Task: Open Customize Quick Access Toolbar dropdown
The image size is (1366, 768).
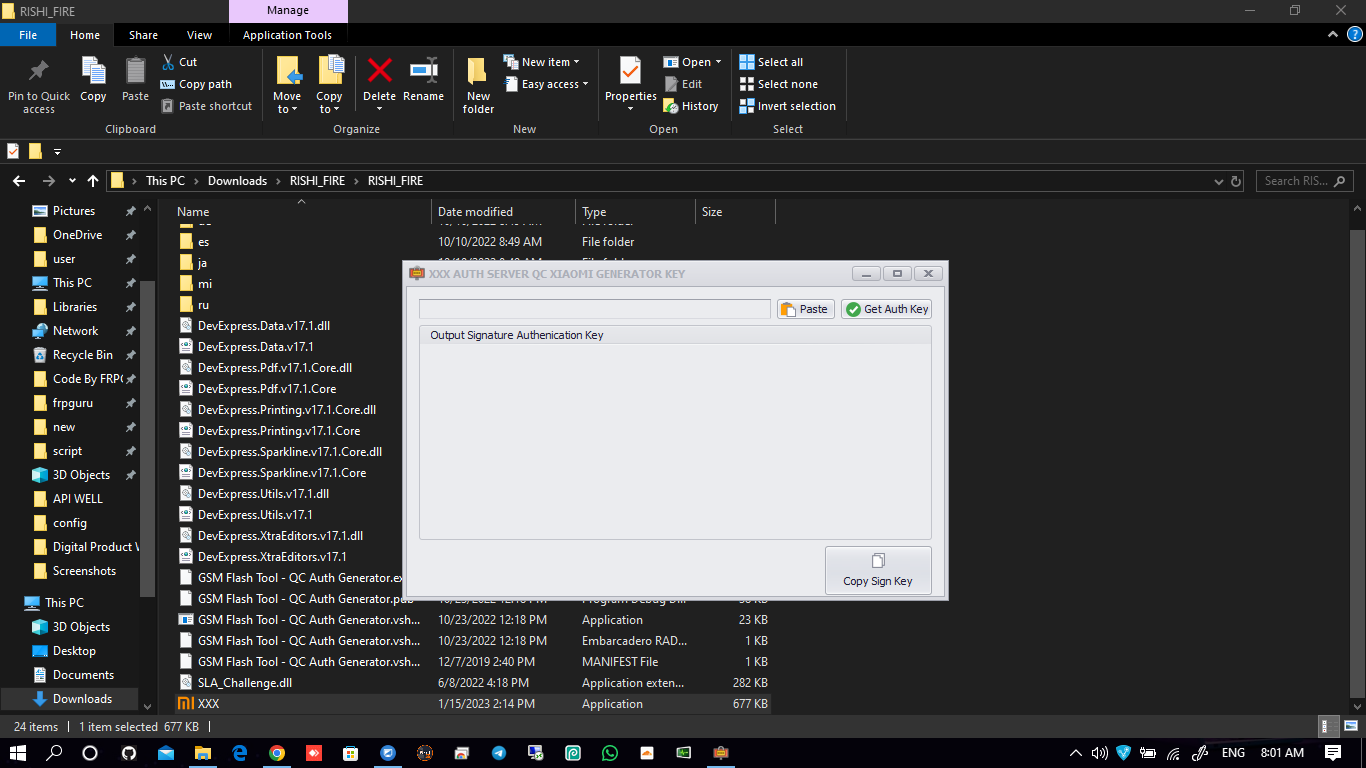Action: (x=57, y=152)
